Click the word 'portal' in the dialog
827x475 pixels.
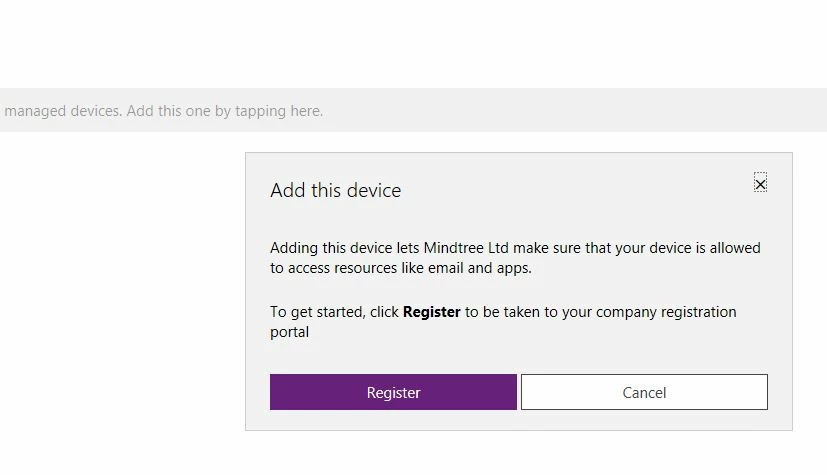coord(290,332)
